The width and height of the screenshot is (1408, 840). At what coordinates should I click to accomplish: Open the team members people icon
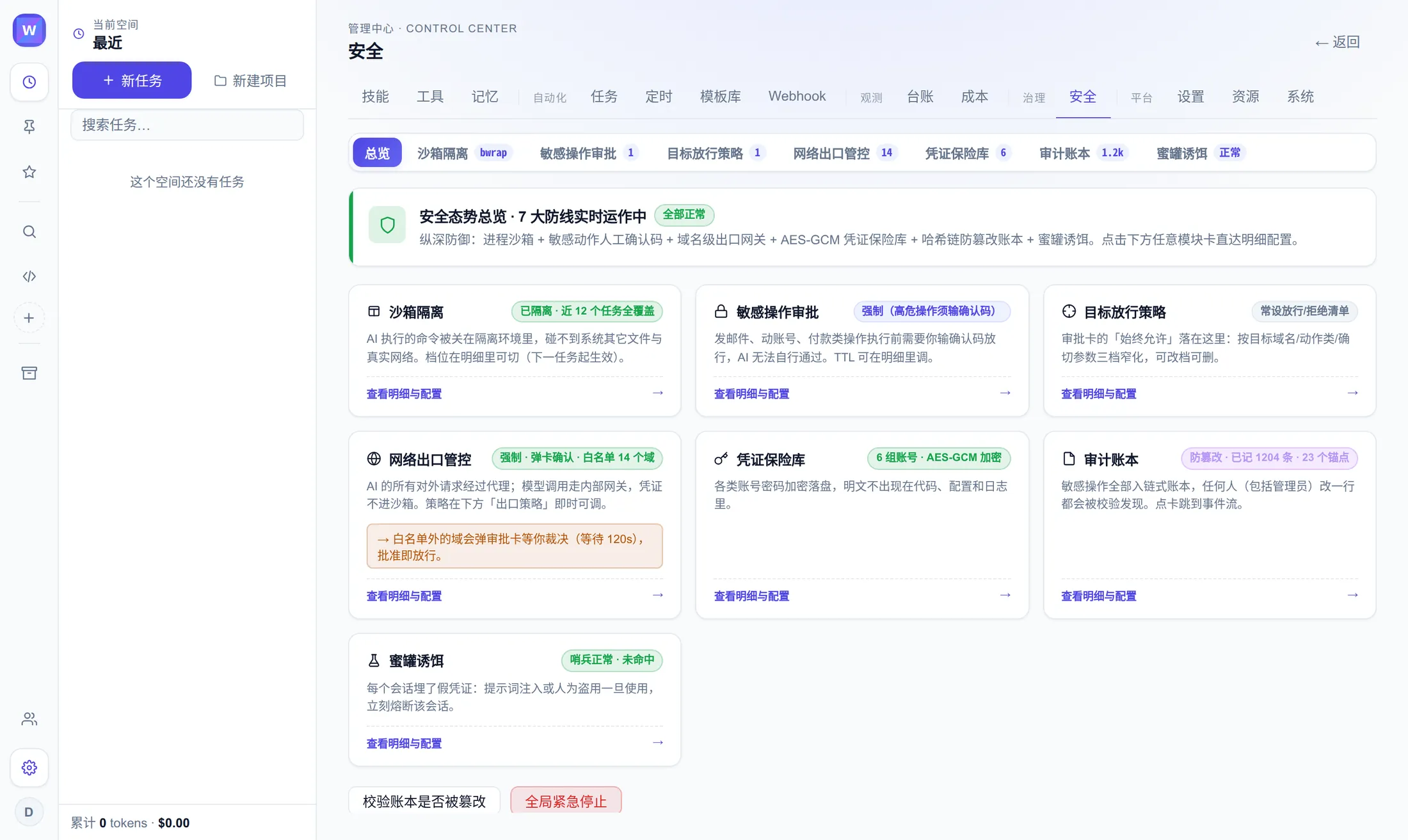pos(29,719)
